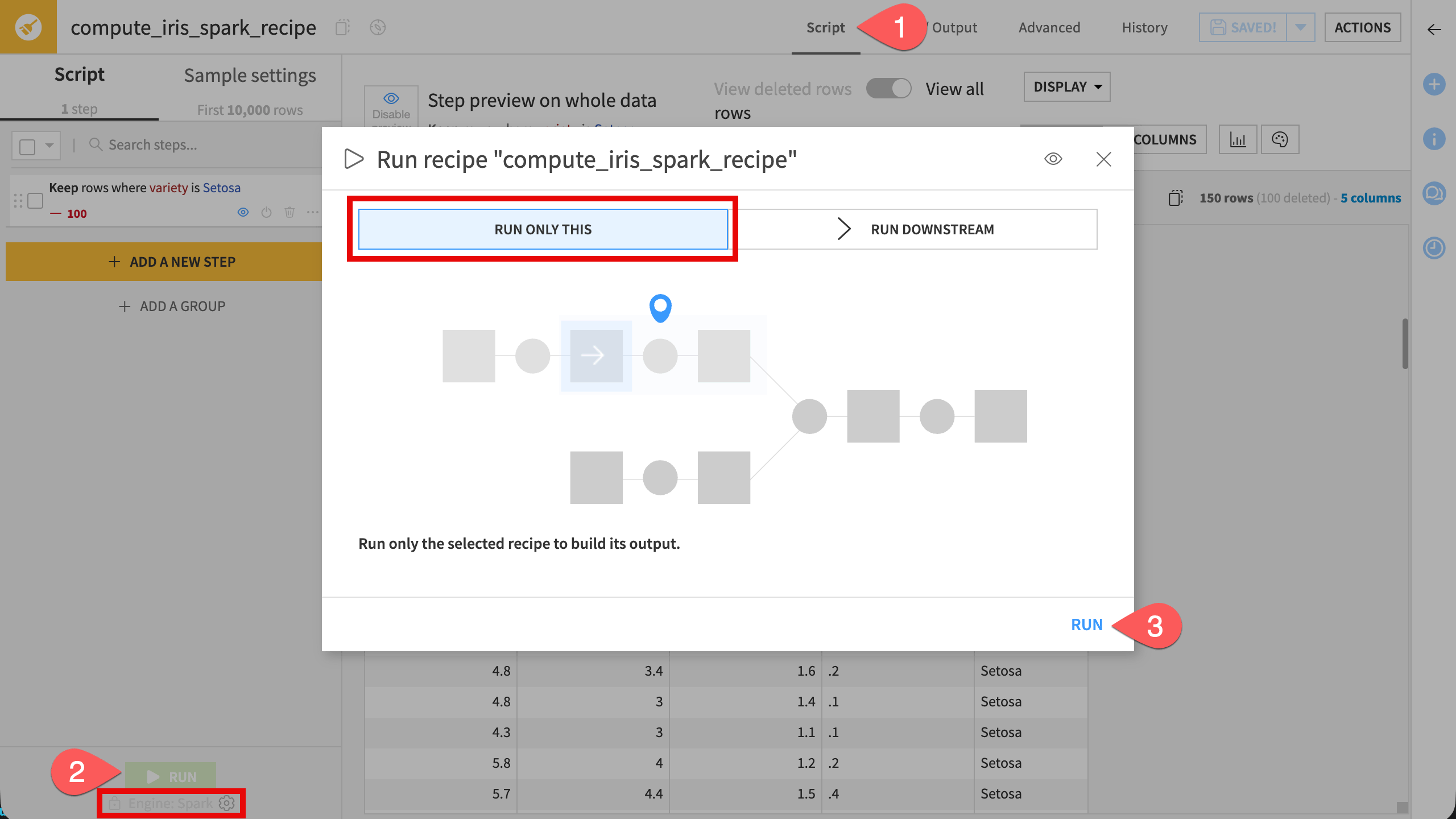This screenshot has height=819, width=1456.
Task: Click the 1.6 cell in first visible row
Action: (746, 671)
